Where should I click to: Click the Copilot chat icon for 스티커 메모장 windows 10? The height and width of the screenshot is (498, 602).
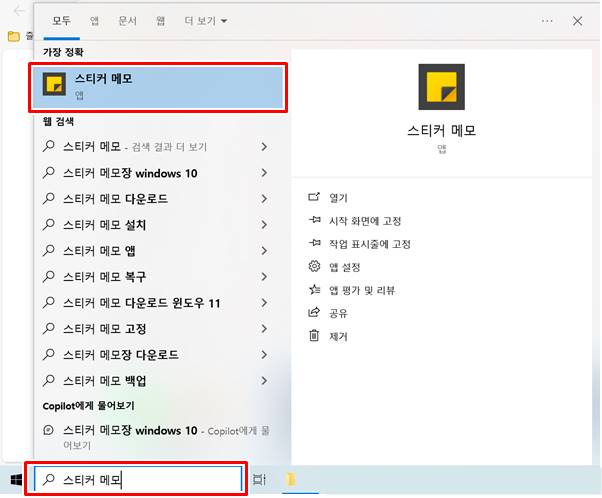click(x=48, y=430)
